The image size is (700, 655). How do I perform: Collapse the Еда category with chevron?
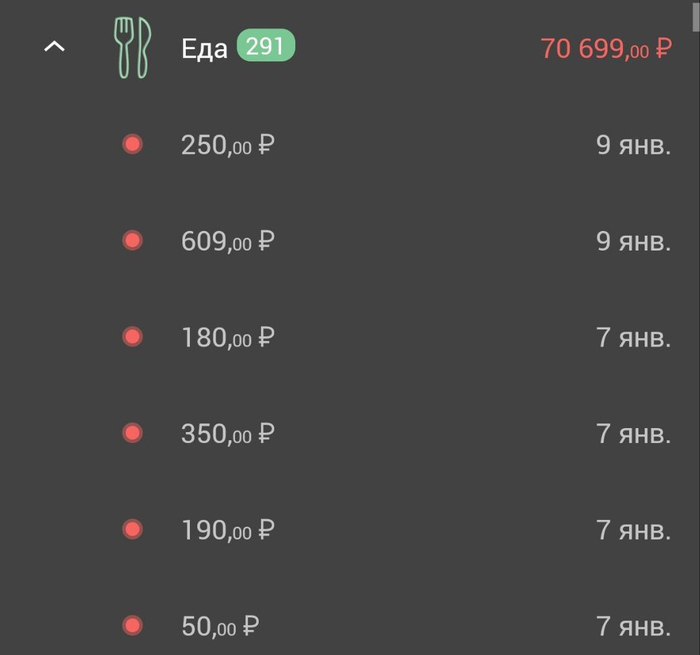point(55,47)
